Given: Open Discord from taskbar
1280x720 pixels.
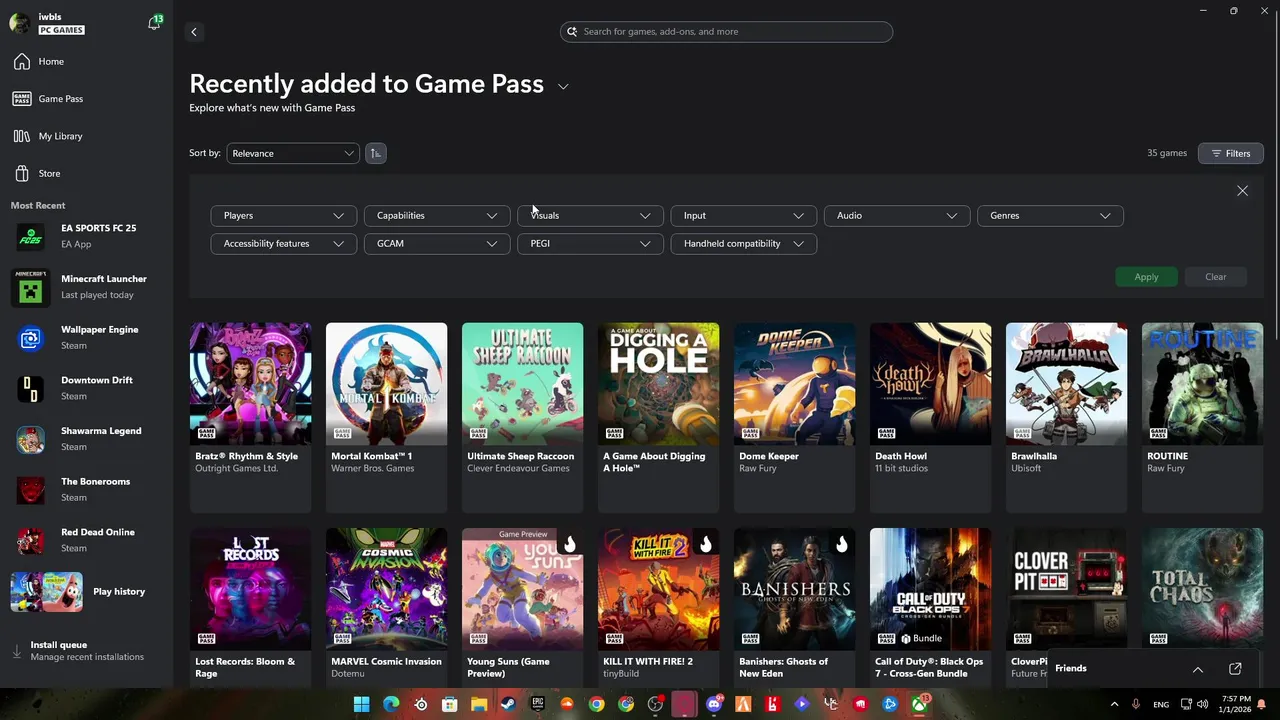Looking at the screenshot, I should [713, 704].
